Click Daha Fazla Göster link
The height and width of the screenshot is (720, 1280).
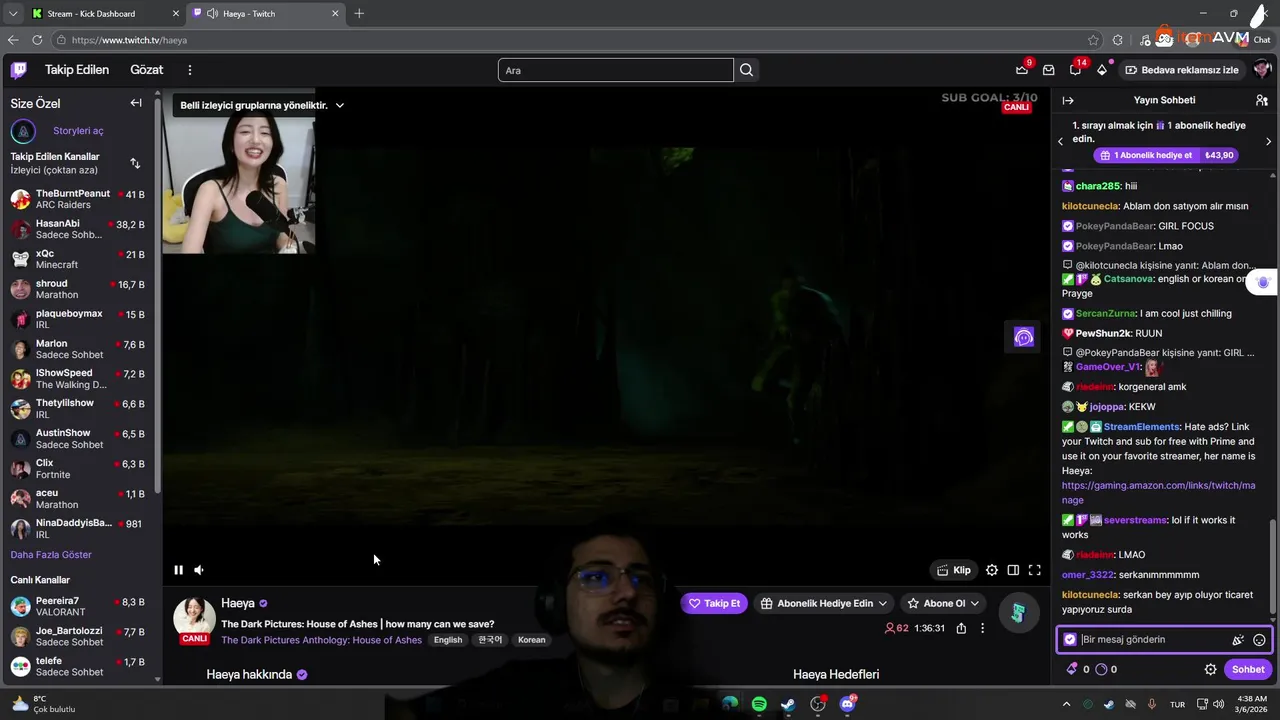pos(51,555)
